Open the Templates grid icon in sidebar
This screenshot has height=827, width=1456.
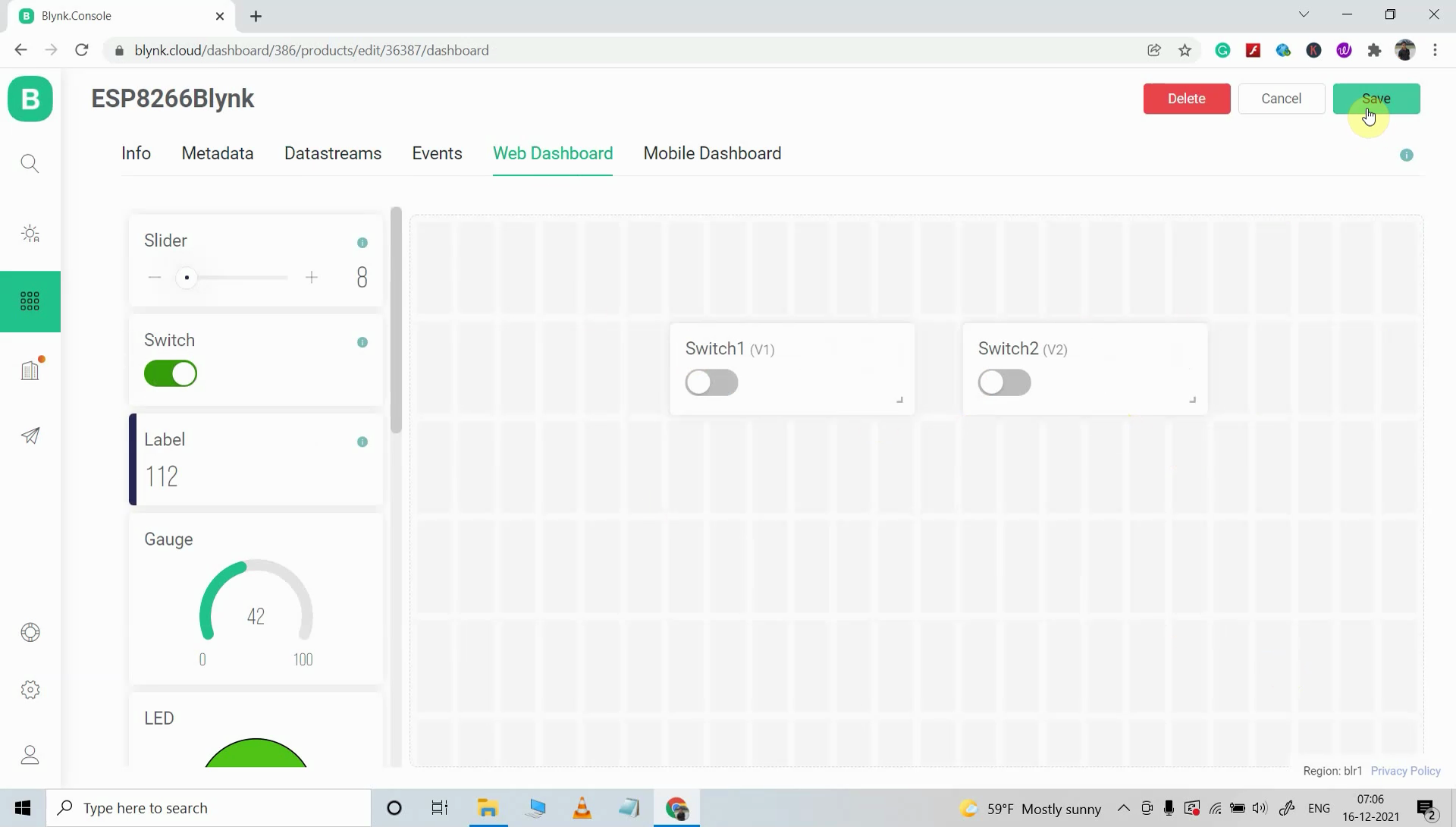(x=30, y=301)
